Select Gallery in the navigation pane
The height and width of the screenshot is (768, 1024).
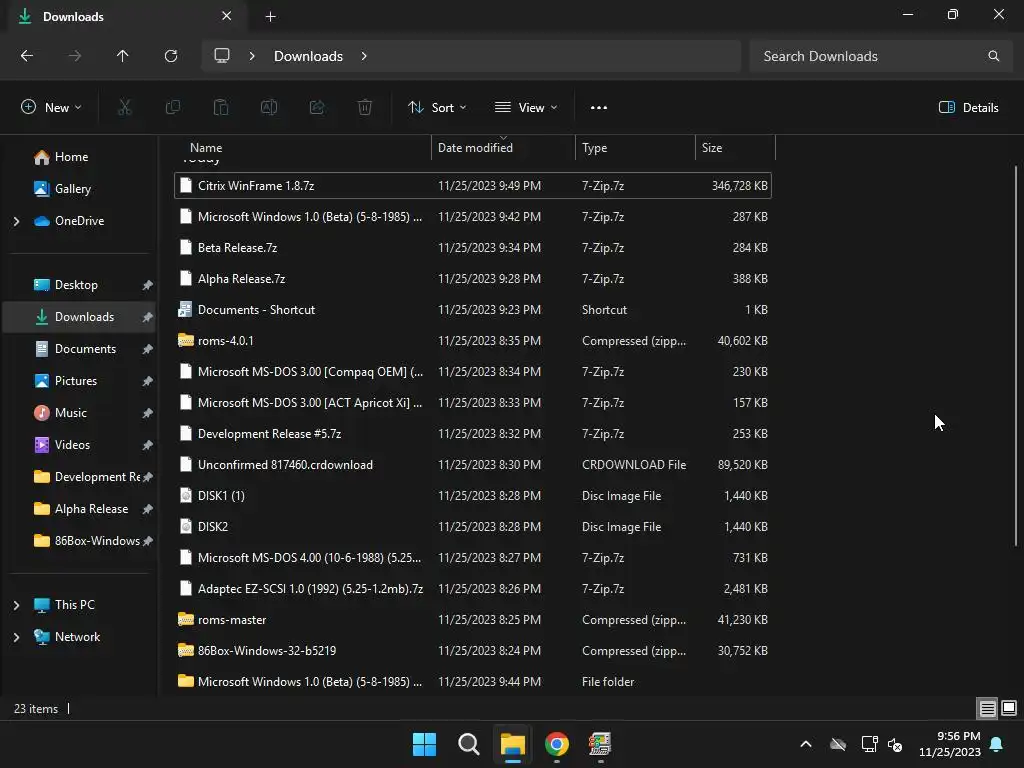(80, 189)
